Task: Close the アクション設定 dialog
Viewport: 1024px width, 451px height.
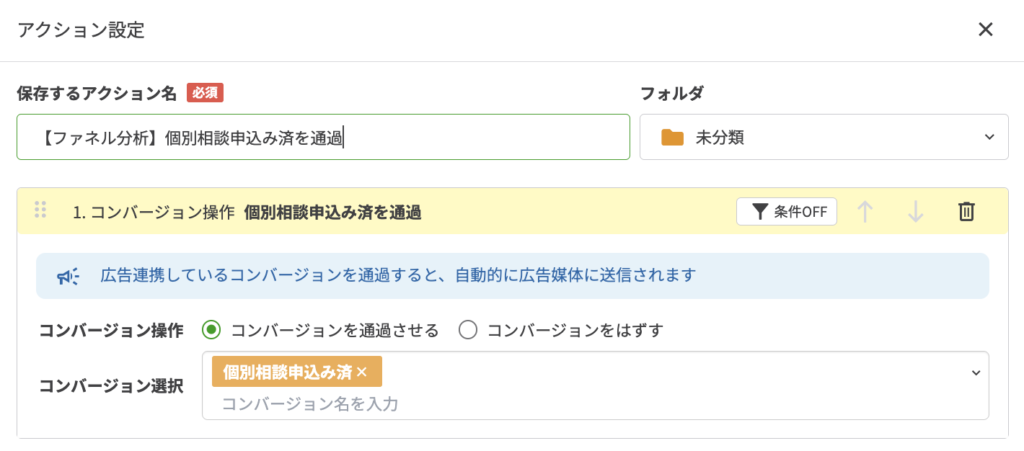Action: point(985,29)
